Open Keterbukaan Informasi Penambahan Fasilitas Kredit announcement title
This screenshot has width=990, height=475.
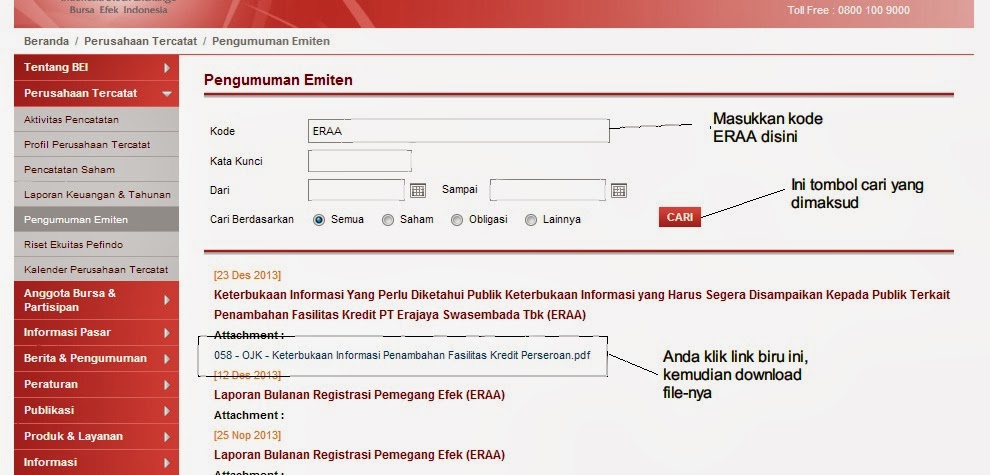(x=581, y=304)
